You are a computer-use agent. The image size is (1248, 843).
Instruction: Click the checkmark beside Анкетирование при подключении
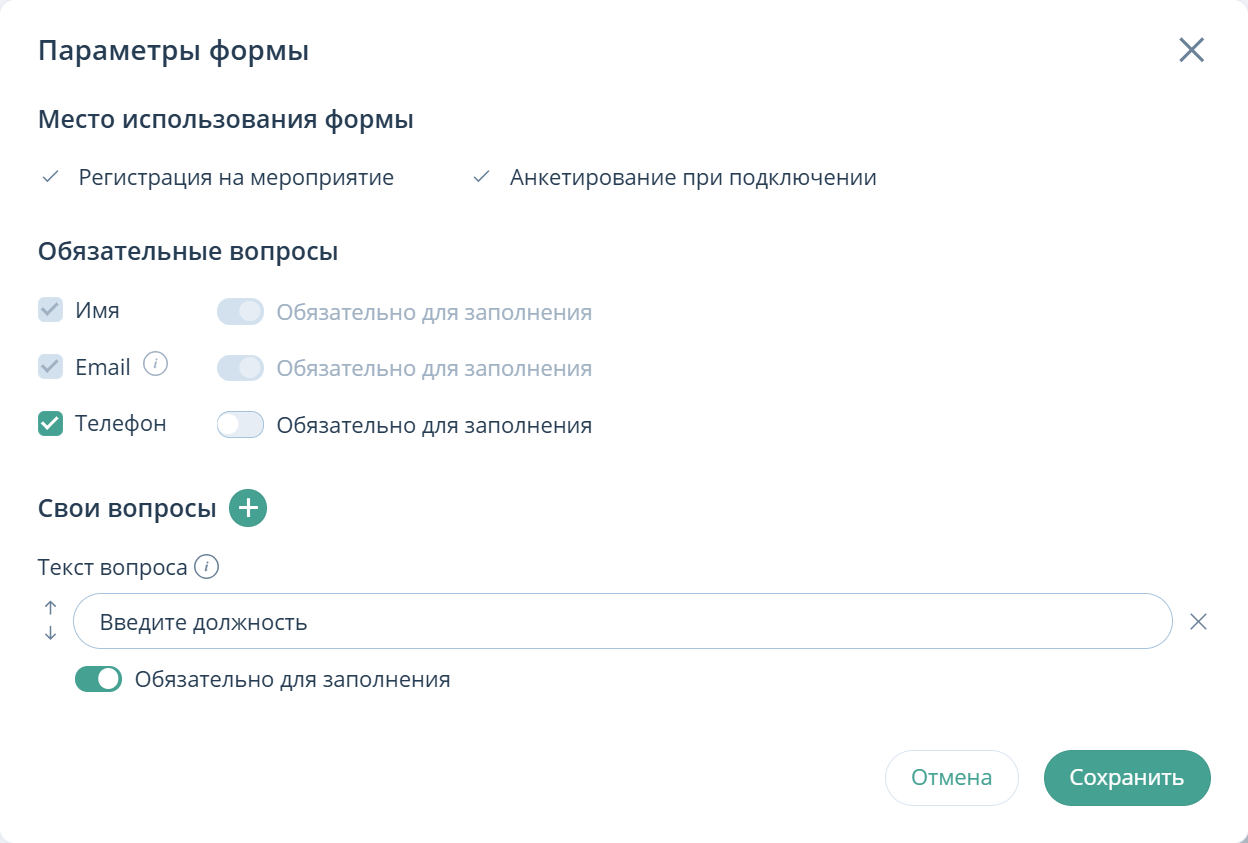(480, 177)
